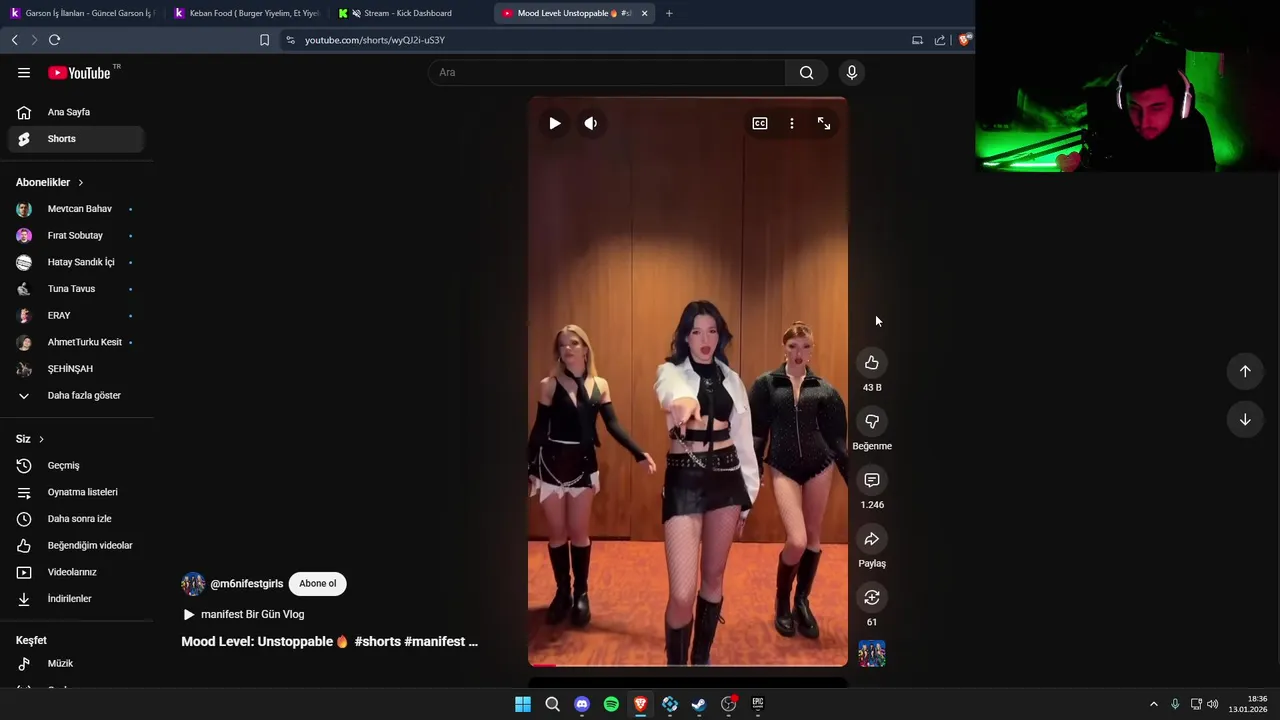Go to previous short with up arrow
Screen dimensions: 1280x720
click(1245, 371)
